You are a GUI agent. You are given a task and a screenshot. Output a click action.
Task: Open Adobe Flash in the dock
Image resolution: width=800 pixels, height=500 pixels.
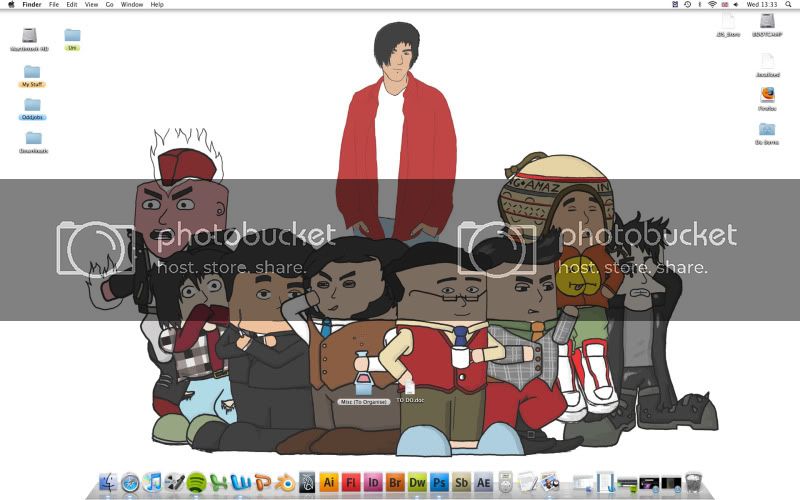(x=351, y=481)
